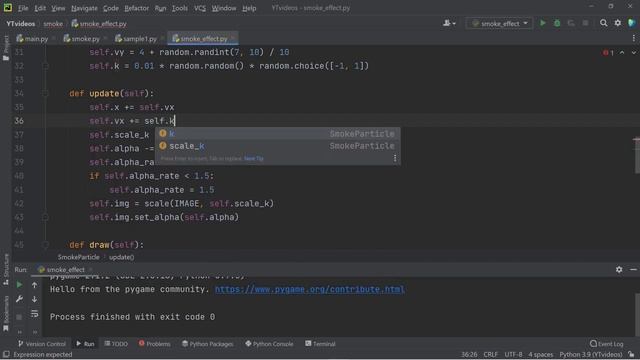
Task: Open the Navigate menu
Action: tap(84, 8)
